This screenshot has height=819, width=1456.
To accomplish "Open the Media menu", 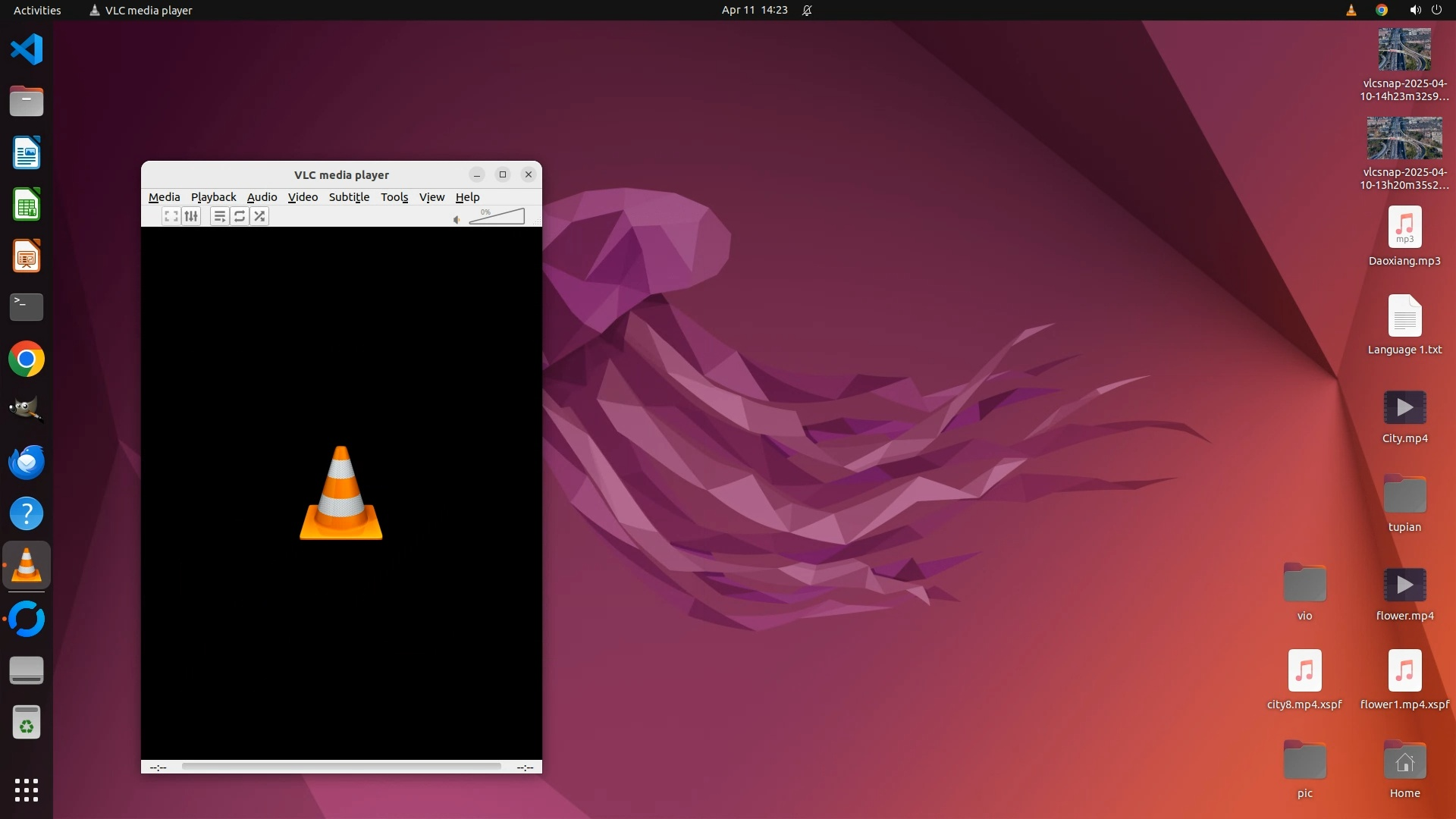I will (x=164, y=196).
